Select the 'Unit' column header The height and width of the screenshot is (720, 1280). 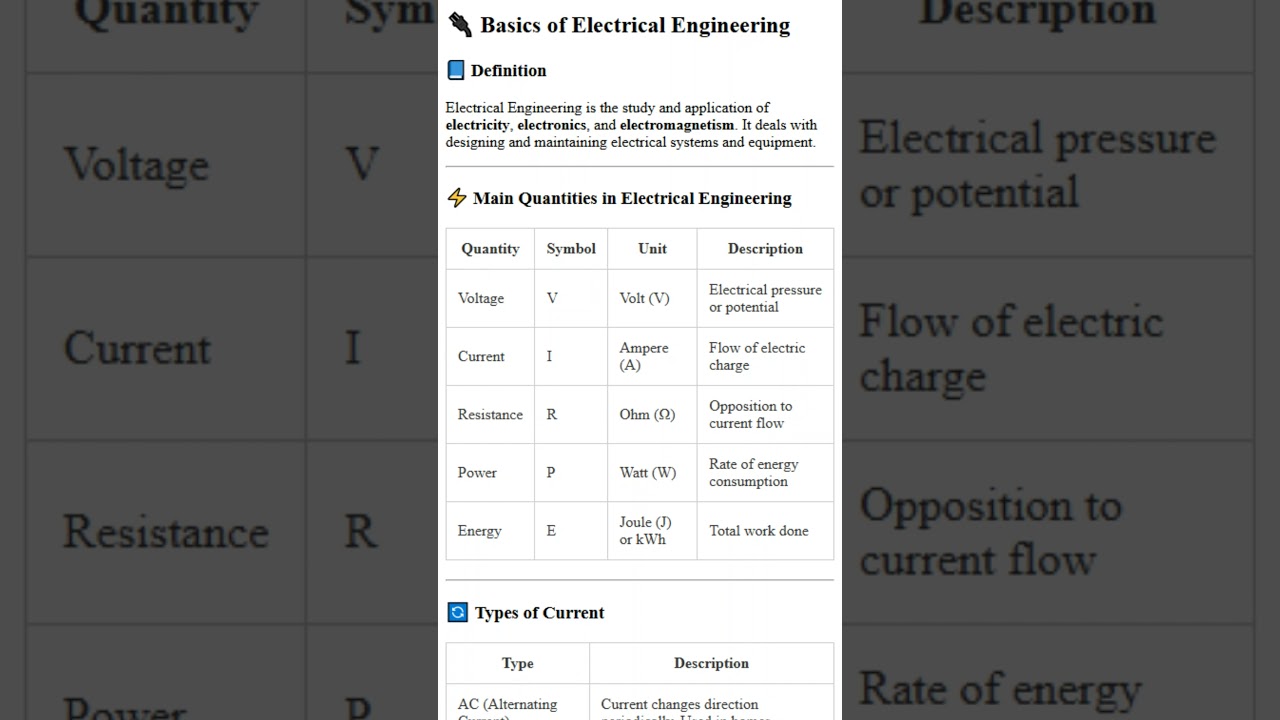pos(652,249)
